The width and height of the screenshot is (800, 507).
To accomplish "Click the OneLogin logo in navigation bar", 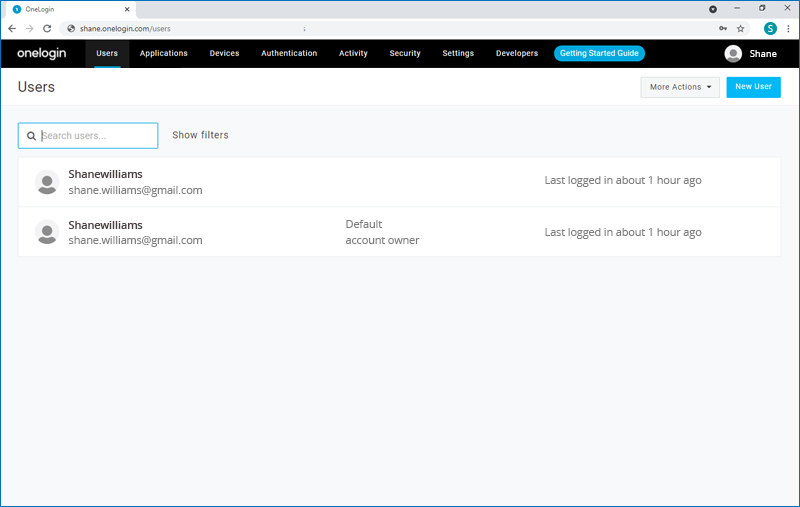I will point(41,53).
